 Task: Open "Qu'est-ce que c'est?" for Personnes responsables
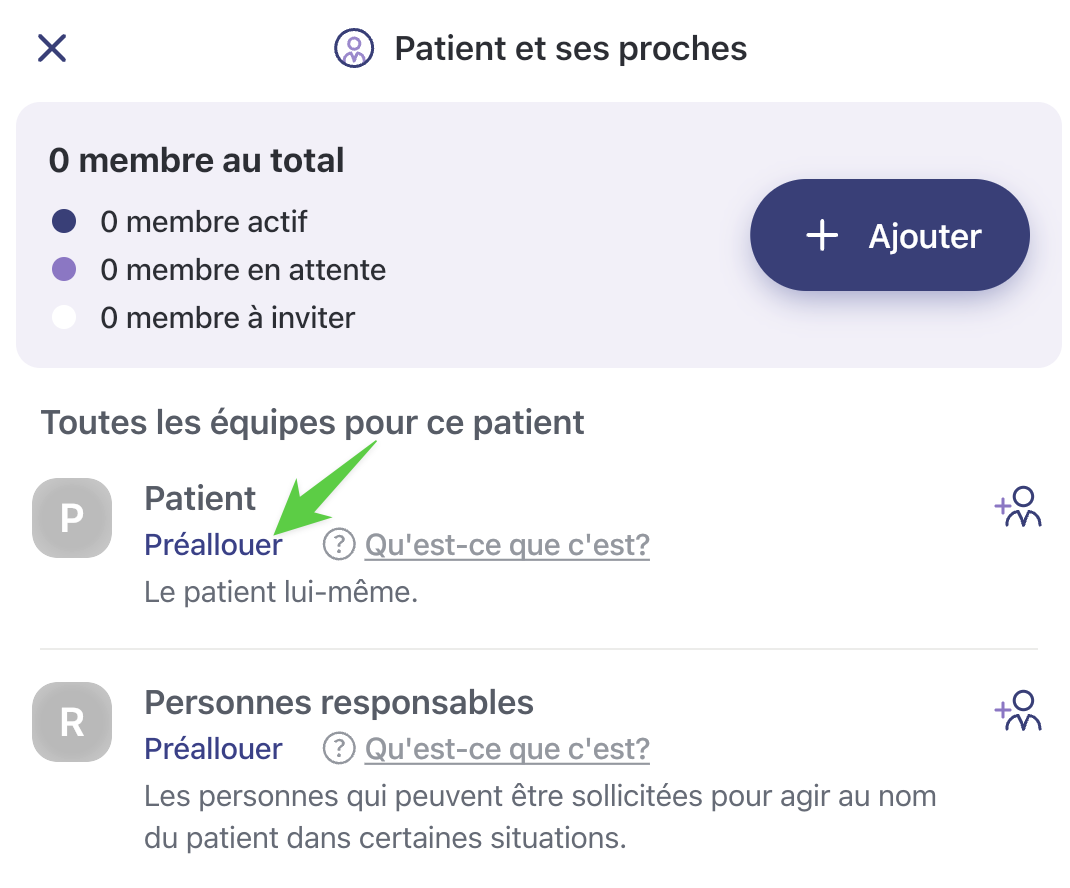(507, 749)
